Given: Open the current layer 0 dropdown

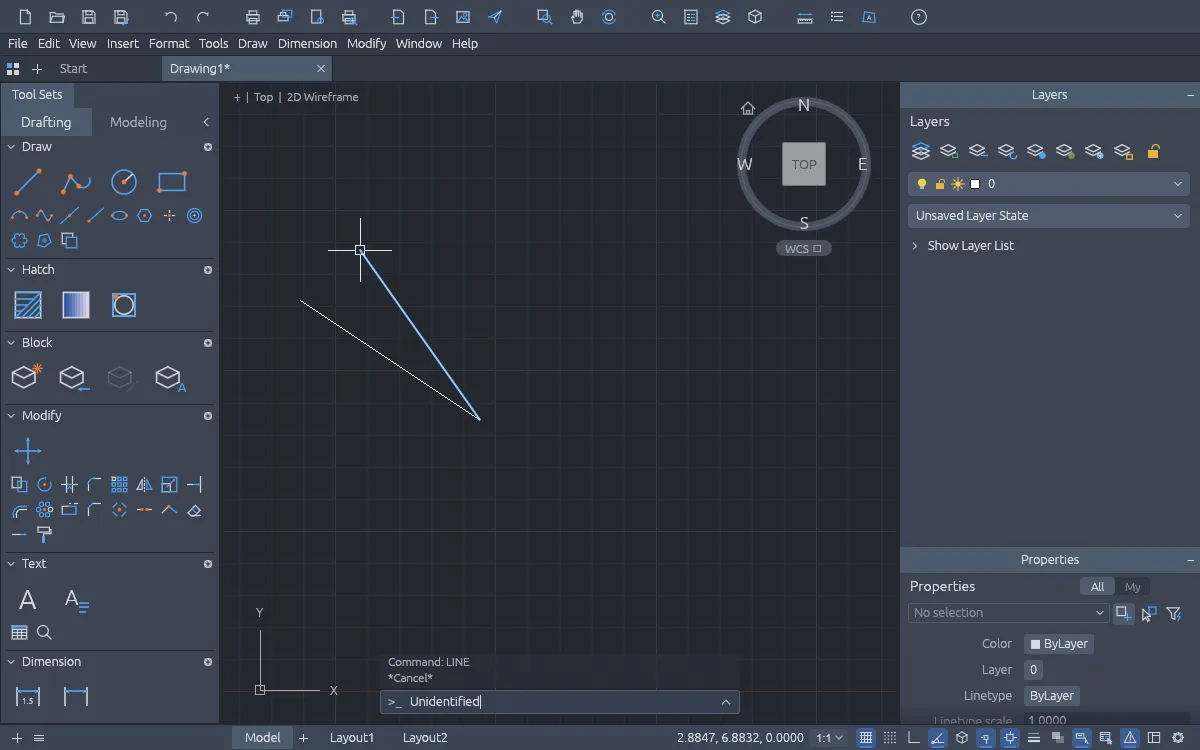Looking at the screenshot, I should click(x=1049, y=184).
